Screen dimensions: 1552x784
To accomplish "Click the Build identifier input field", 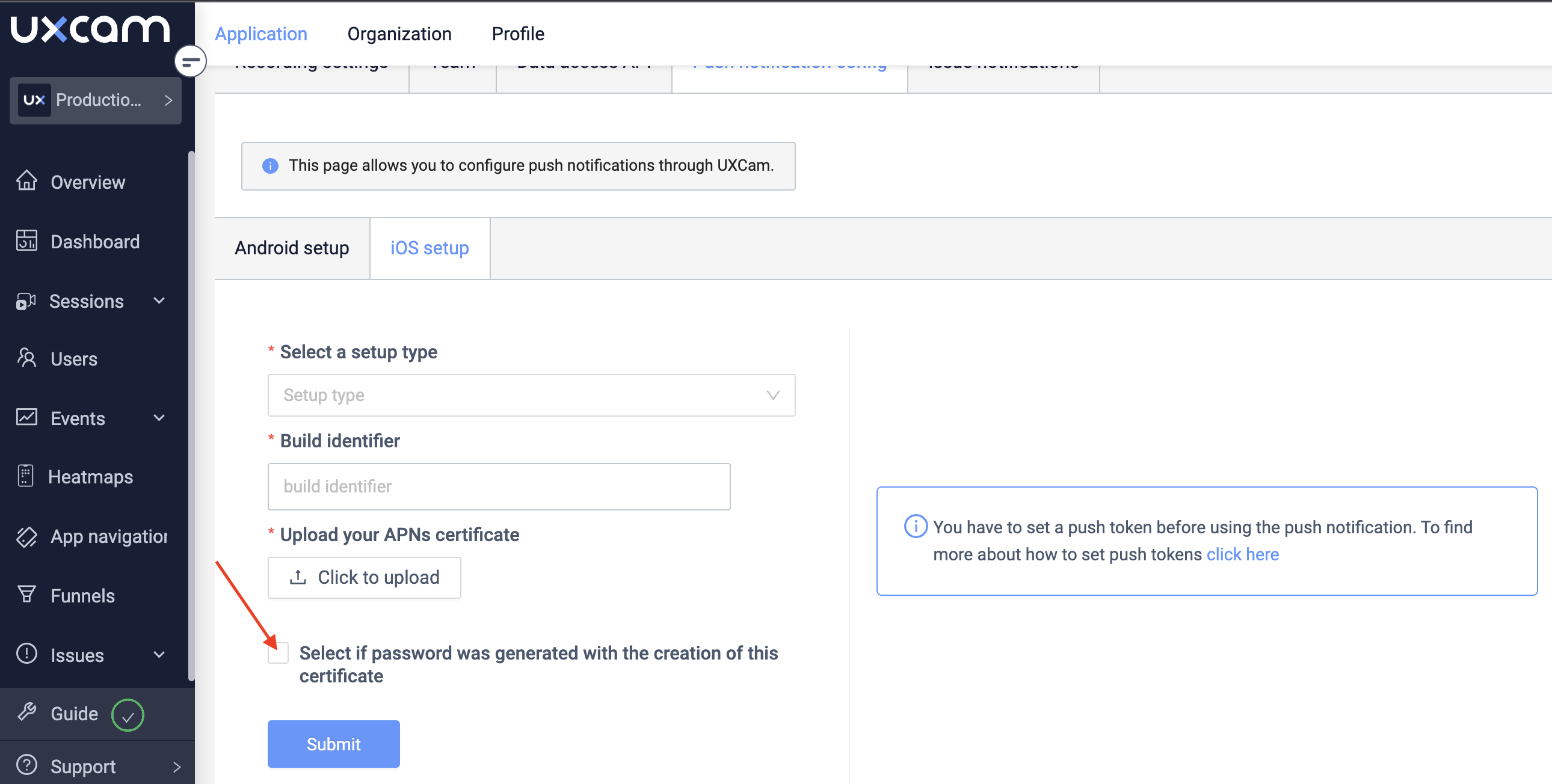I will click(x=498, y=486).
